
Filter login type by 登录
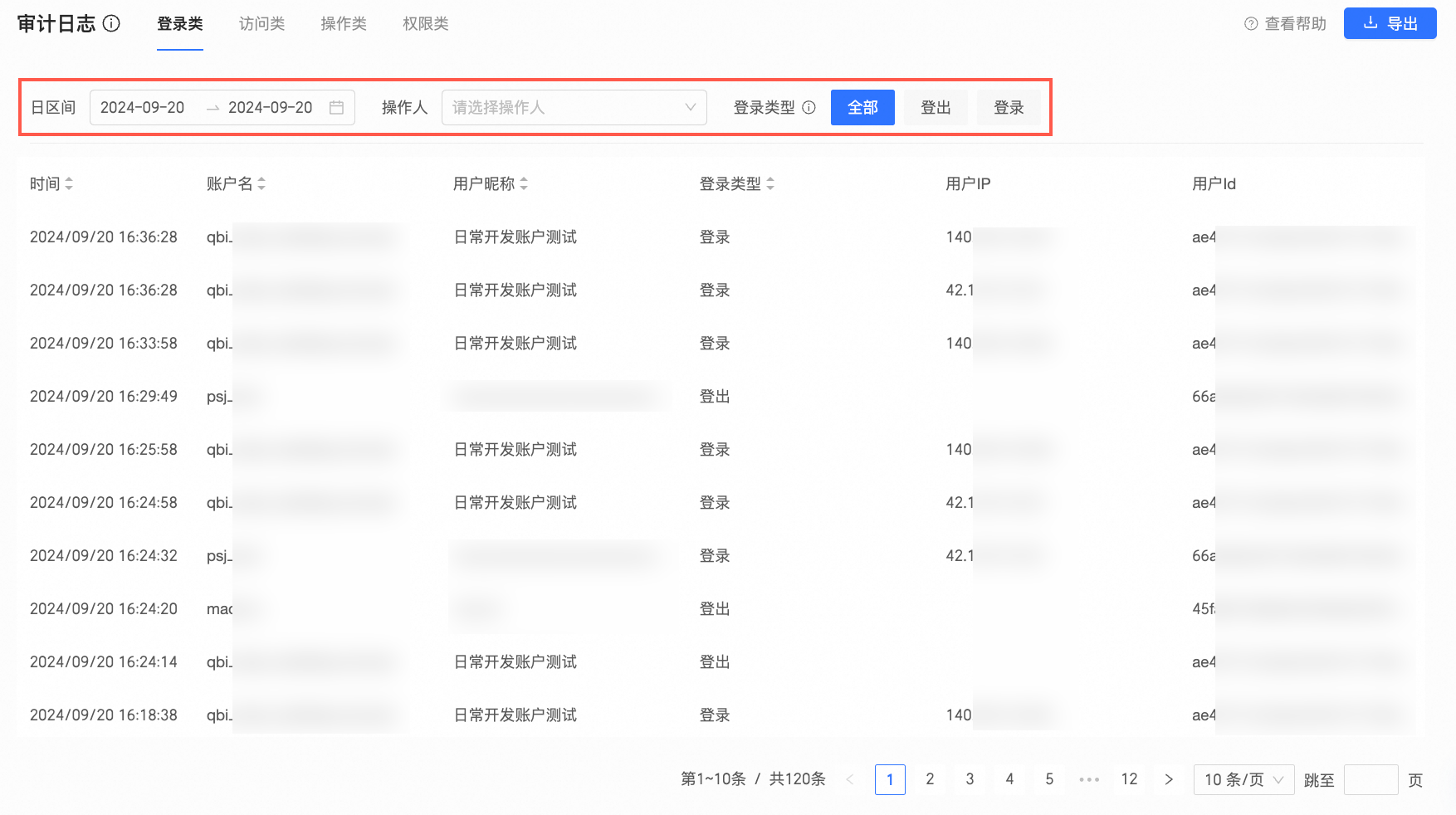(x=1009, y=108)
